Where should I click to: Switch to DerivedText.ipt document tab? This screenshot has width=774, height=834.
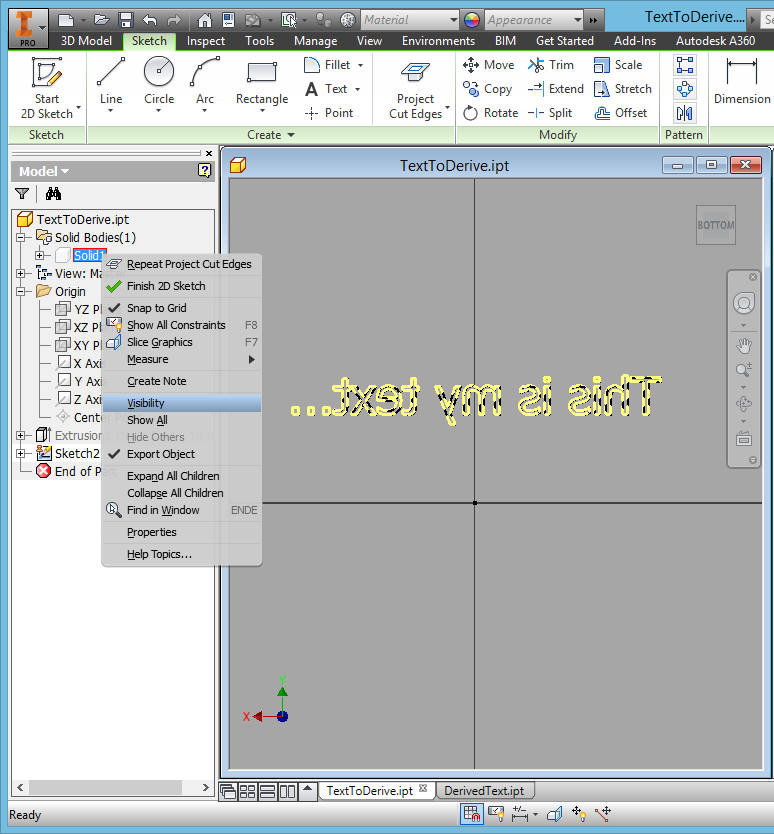(484, 791)
